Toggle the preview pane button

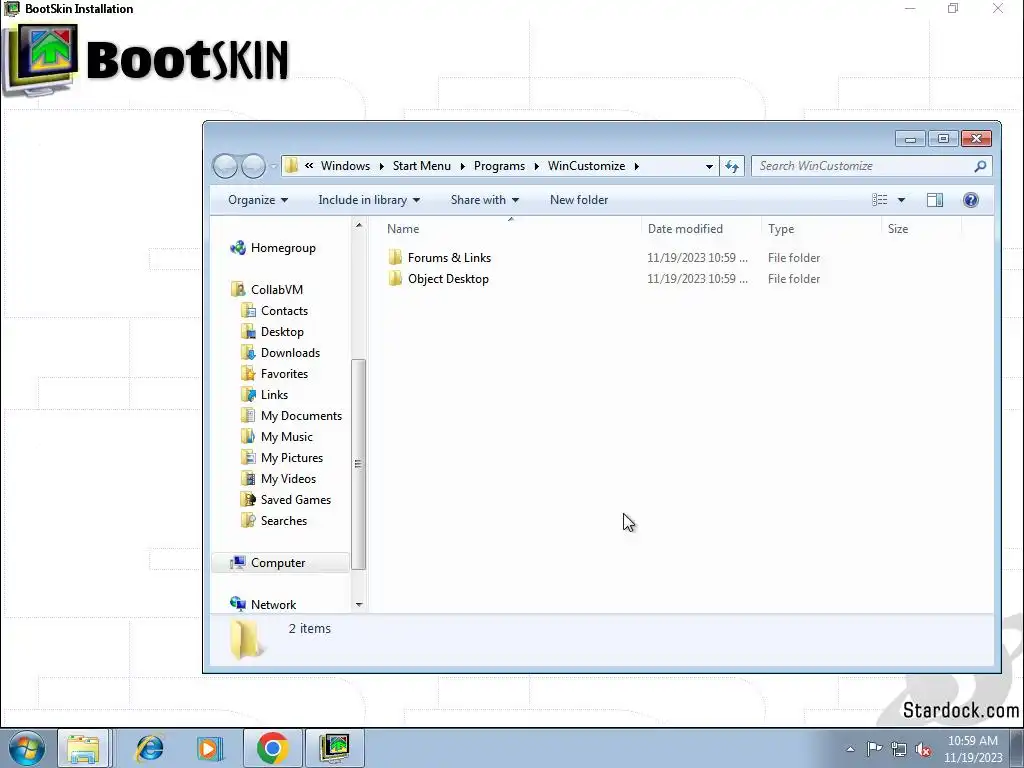pyautogui.click(x=935, y=200)
